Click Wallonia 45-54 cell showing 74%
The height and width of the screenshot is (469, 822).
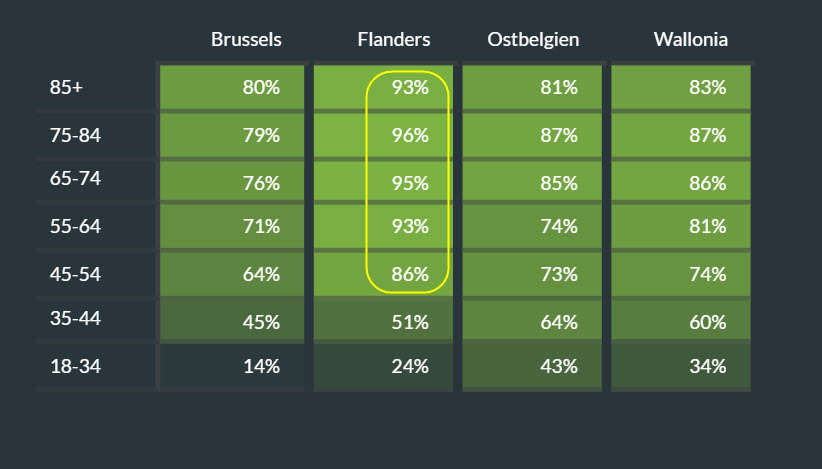pyautogui.click(x=681, y=274)
